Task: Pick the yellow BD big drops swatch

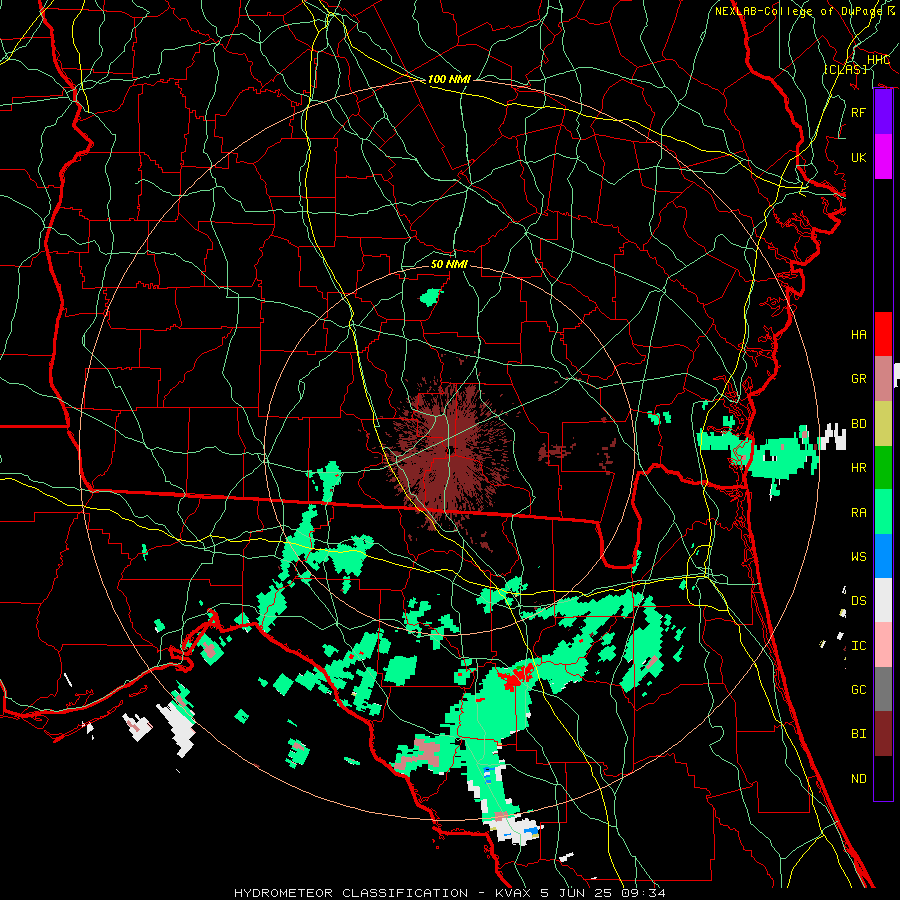Action: point(883,424)
